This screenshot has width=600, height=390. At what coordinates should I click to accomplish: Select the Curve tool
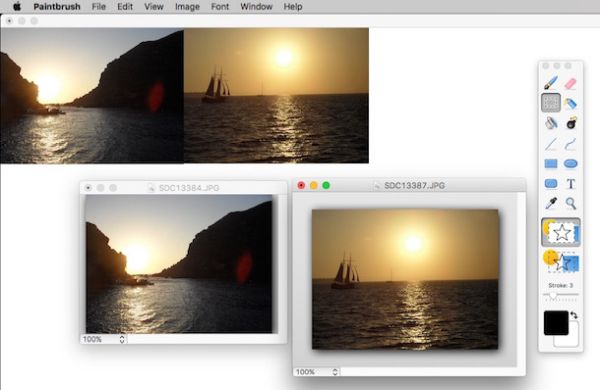tap(570, 144)
